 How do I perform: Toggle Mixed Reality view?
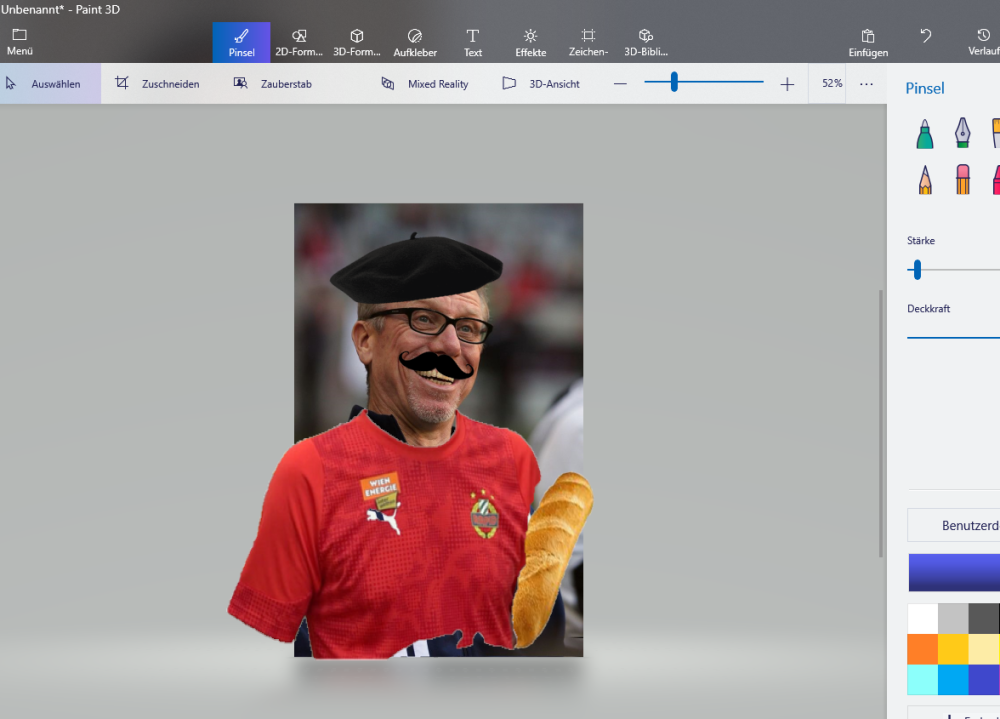[x=425, y=84]
